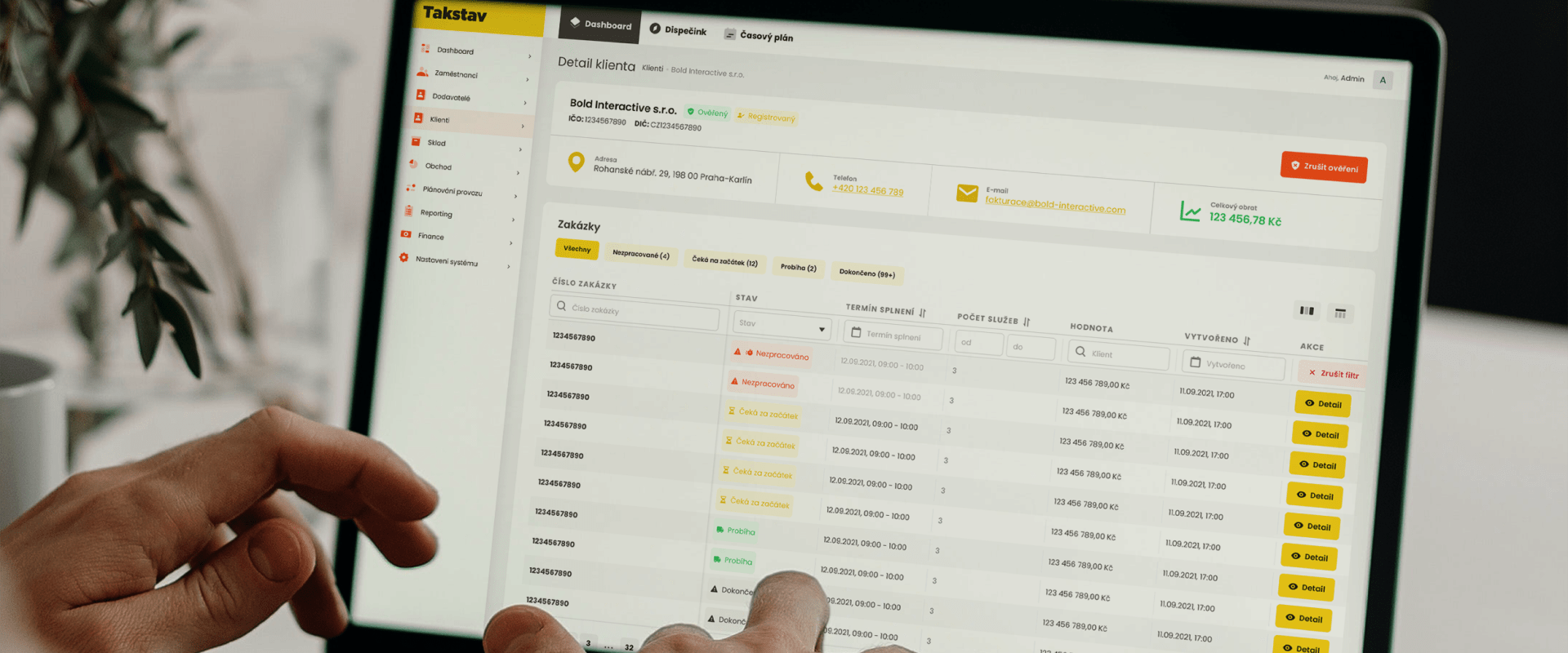
Task: Click the Plánování provozu sidebar icon
Action: pyautogui.click(x=411, y=188)
